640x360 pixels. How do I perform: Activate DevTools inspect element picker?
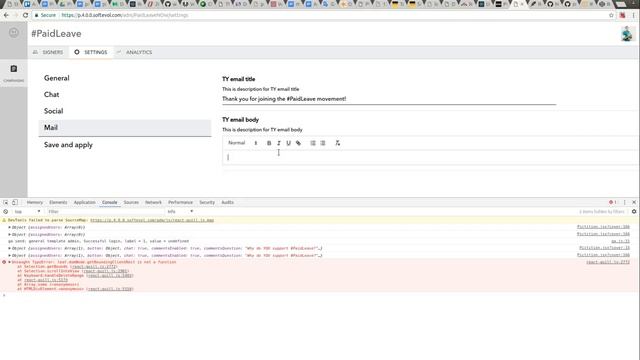[x=6, y=202]
